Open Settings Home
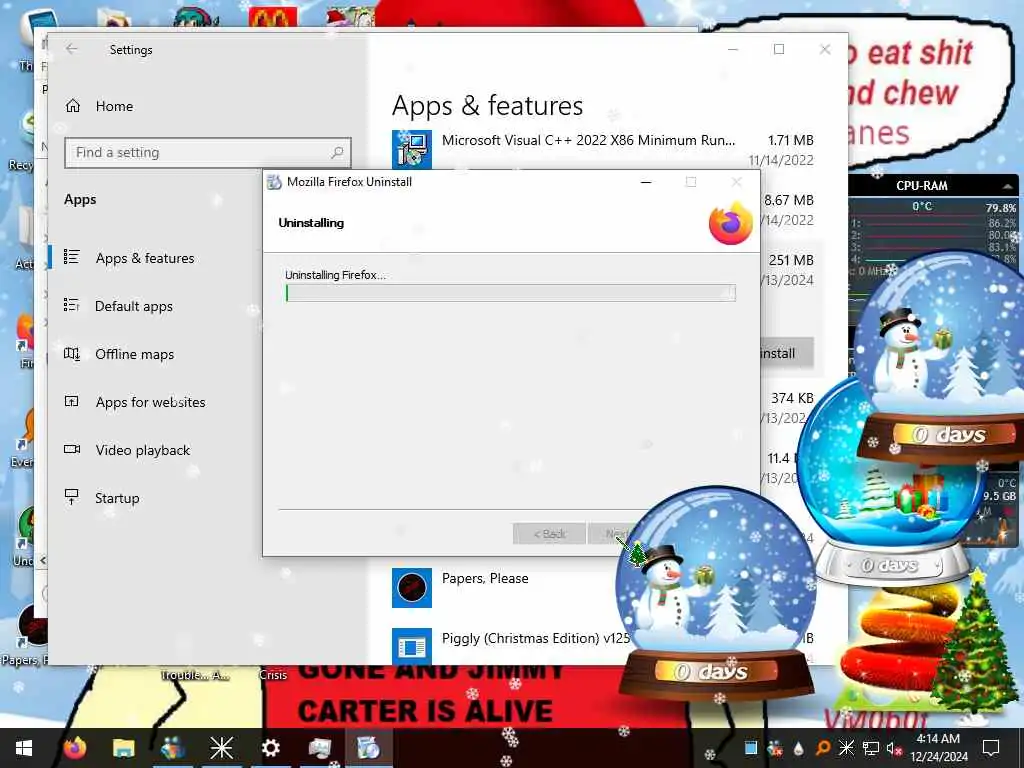 coord(100,106)
